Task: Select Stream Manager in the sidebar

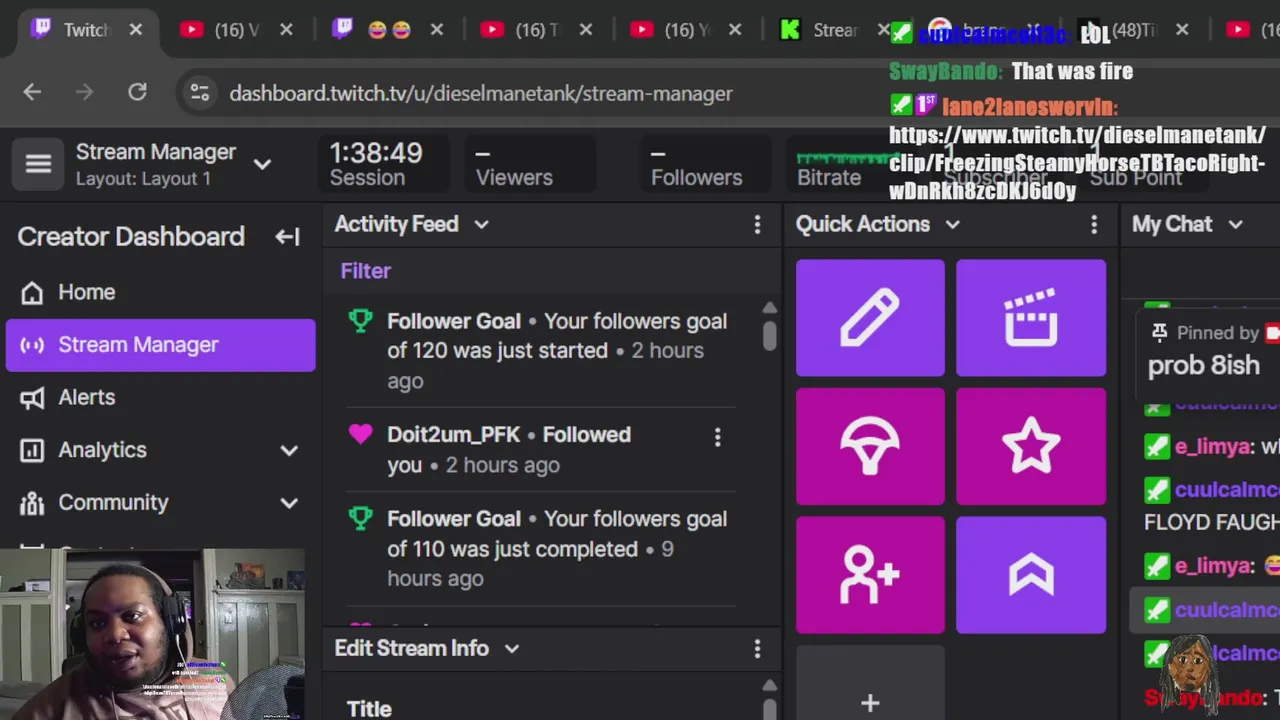Action: point(160,345)
